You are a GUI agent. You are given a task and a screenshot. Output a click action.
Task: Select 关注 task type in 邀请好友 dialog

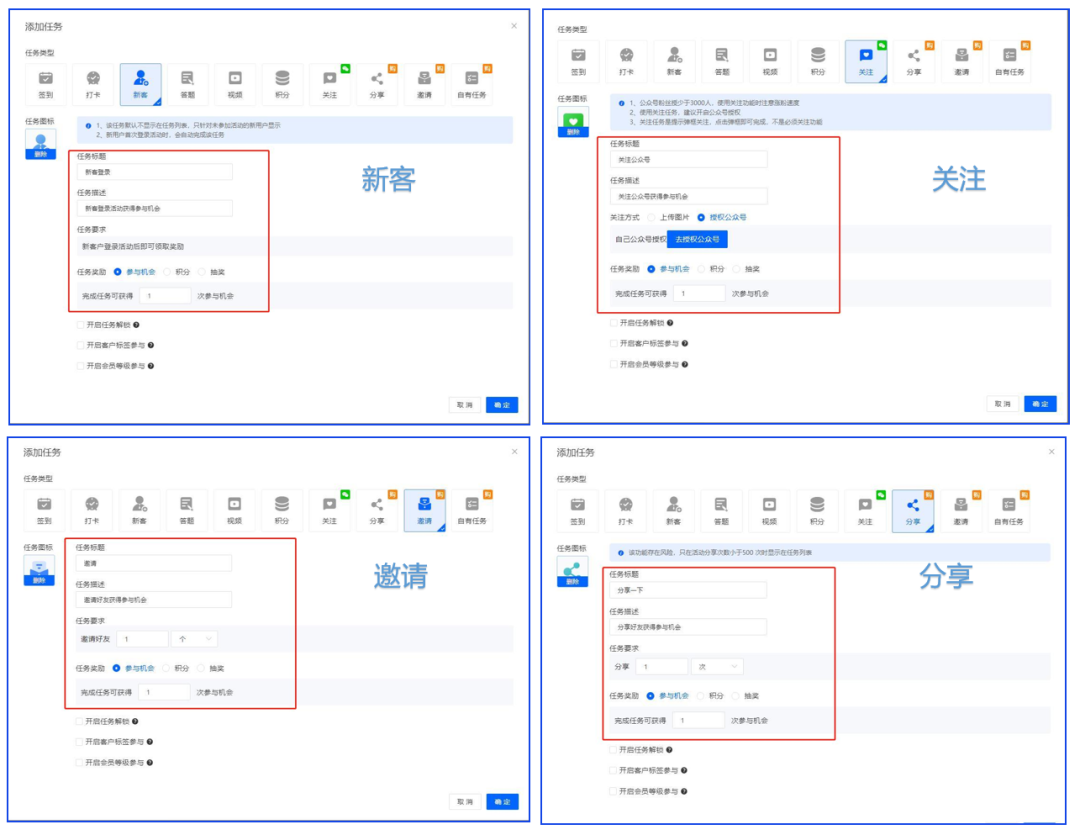point(329,510)
